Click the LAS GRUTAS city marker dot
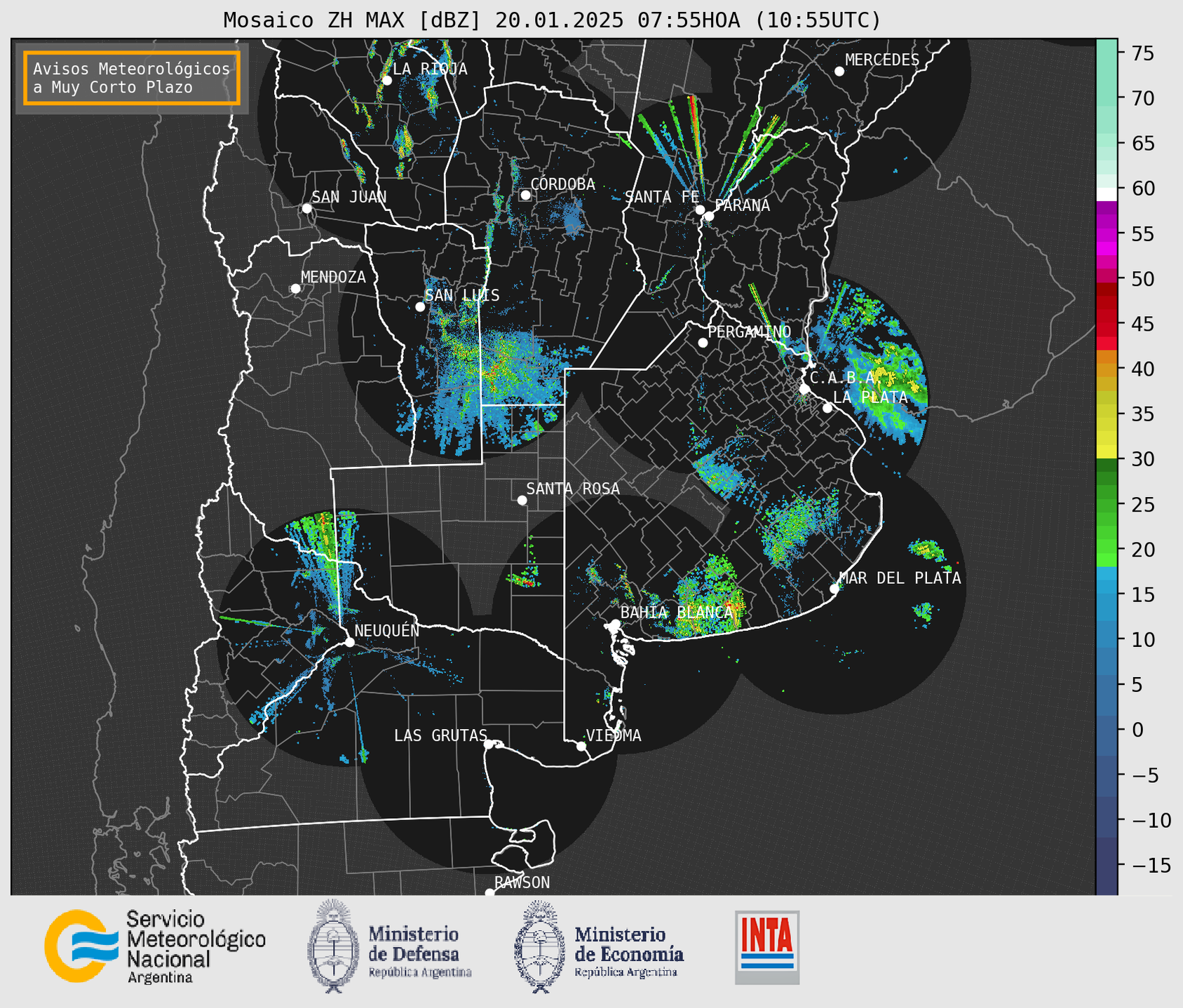The width and height of the screenshot is (1183, 1008). click(x=489, y=744)
